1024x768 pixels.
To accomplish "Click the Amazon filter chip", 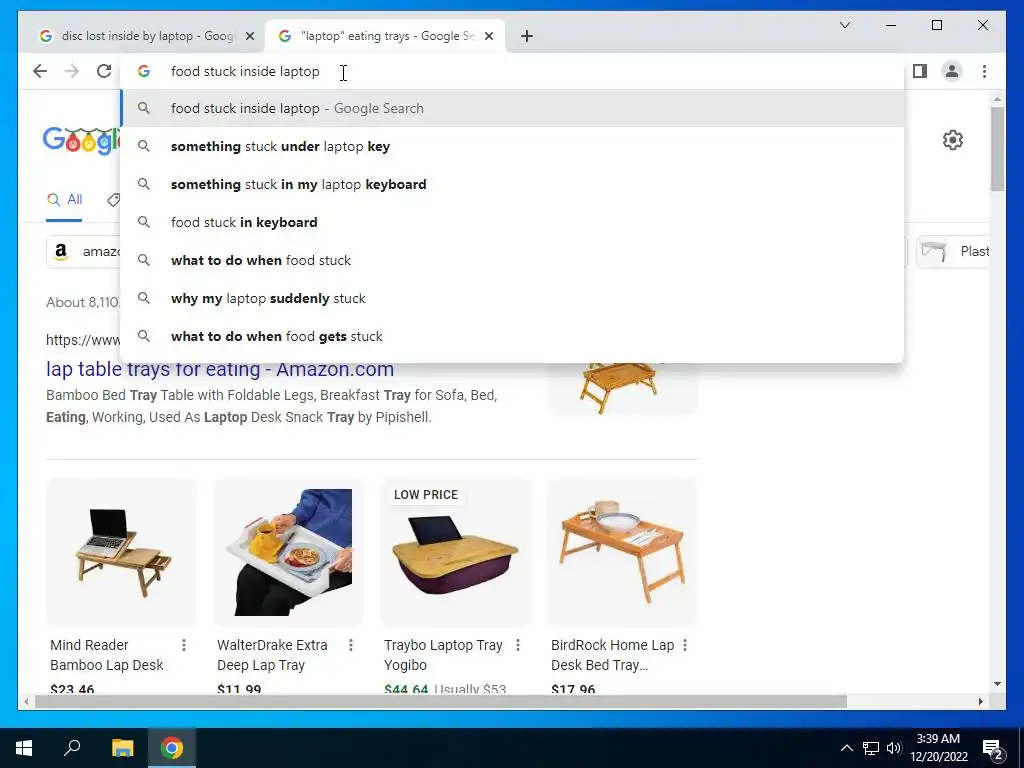I will (84, 252).
